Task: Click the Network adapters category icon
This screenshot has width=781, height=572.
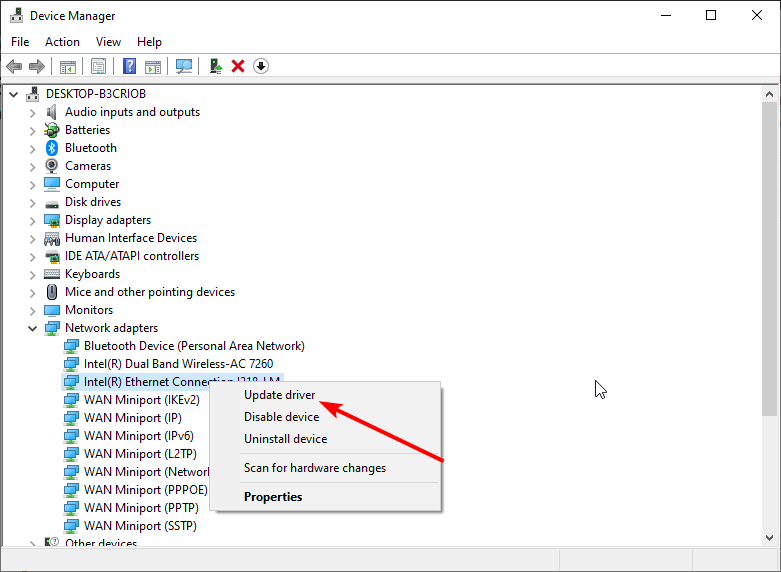Action: [x=52, y=328]
